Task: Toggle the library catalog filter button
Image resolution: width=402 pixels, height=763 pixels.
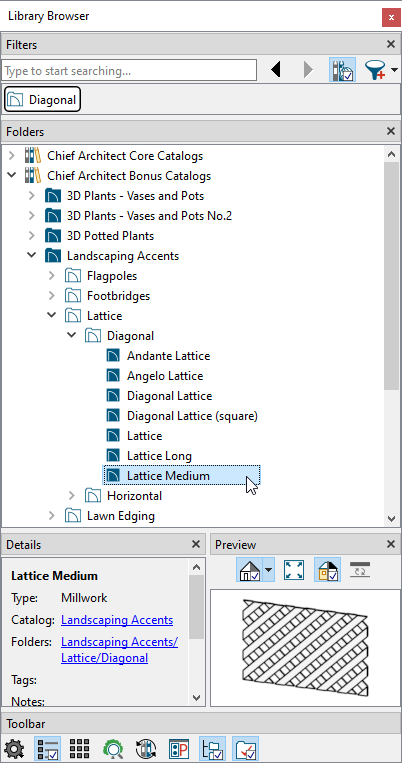Action: tap(343, 70)
